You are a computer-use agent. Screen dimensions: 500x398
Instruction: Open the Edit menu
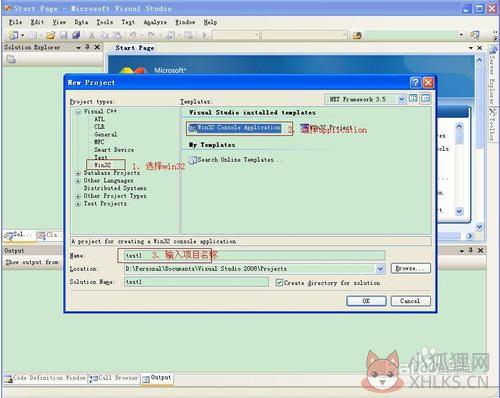37,22
